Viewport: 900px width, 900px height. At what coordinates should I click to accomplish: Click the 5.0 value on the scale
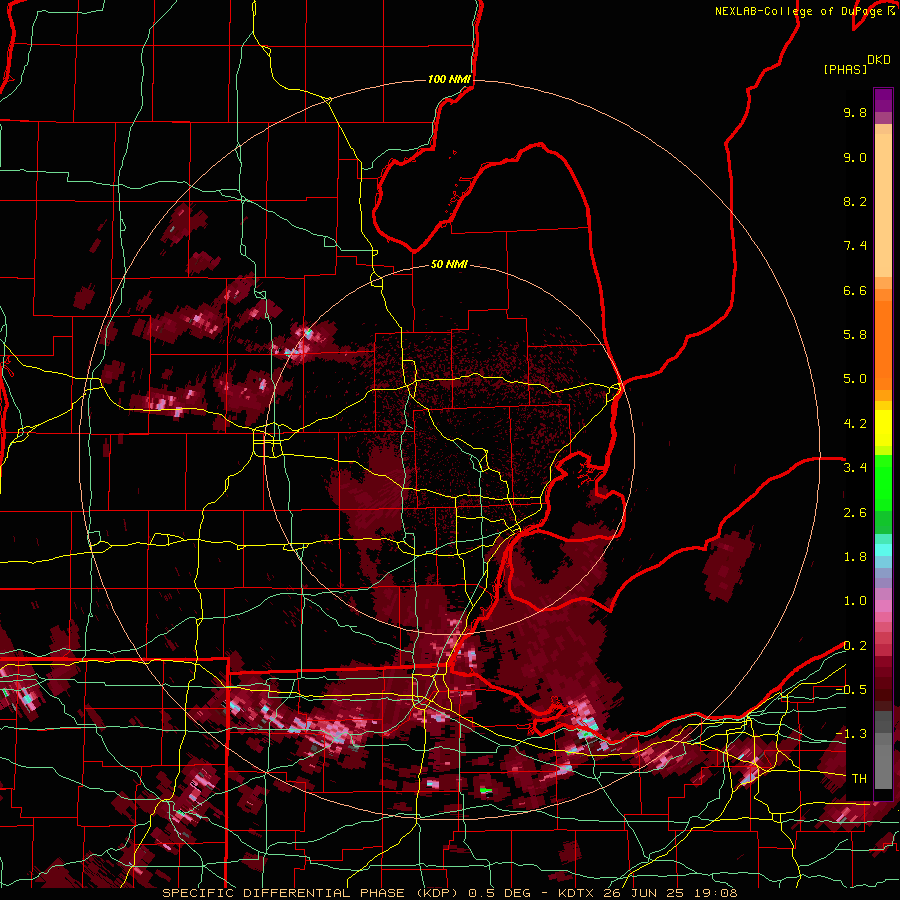[855, 379]
